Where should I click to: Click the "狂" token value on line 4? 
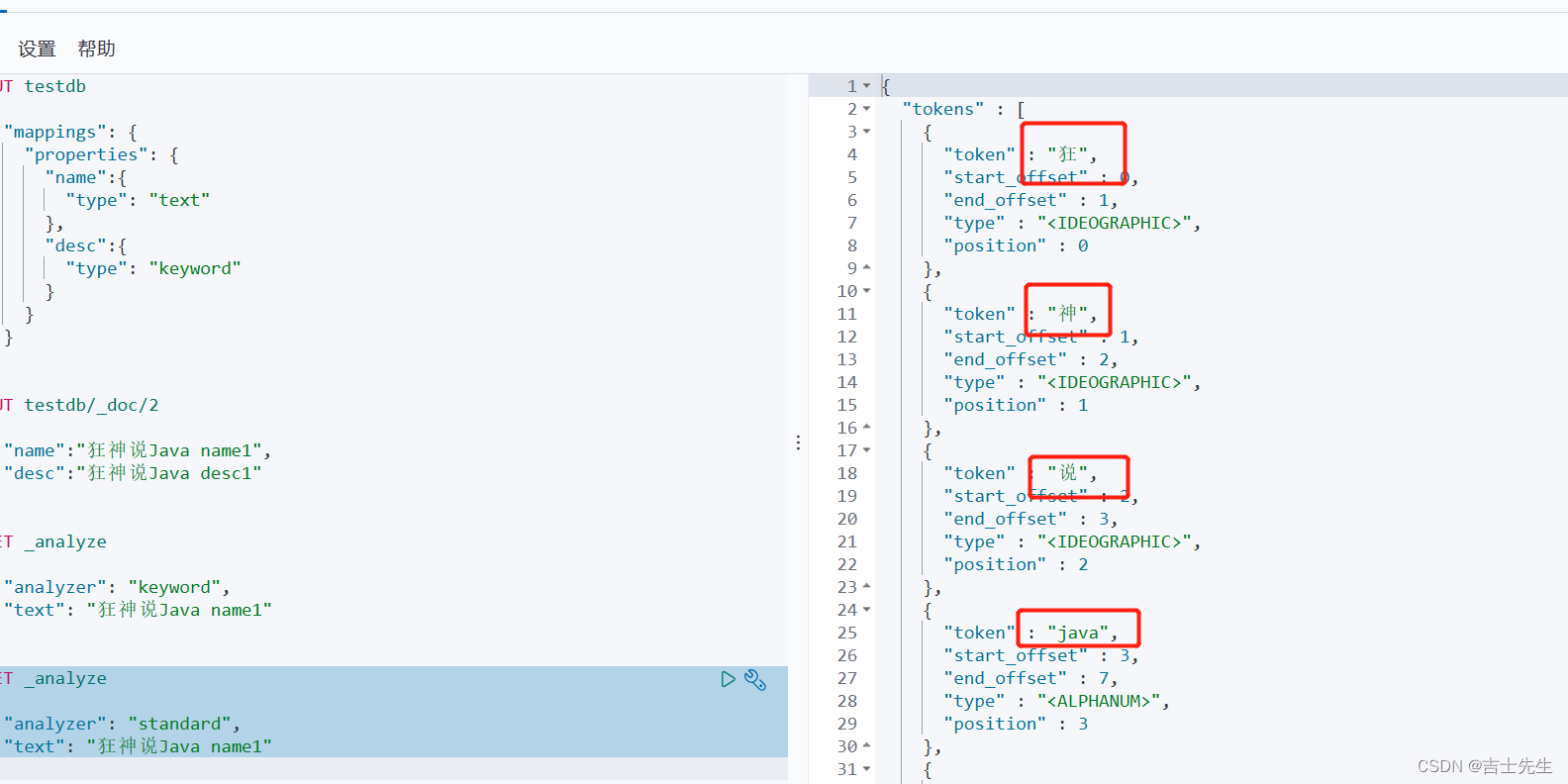(1067, 154)
